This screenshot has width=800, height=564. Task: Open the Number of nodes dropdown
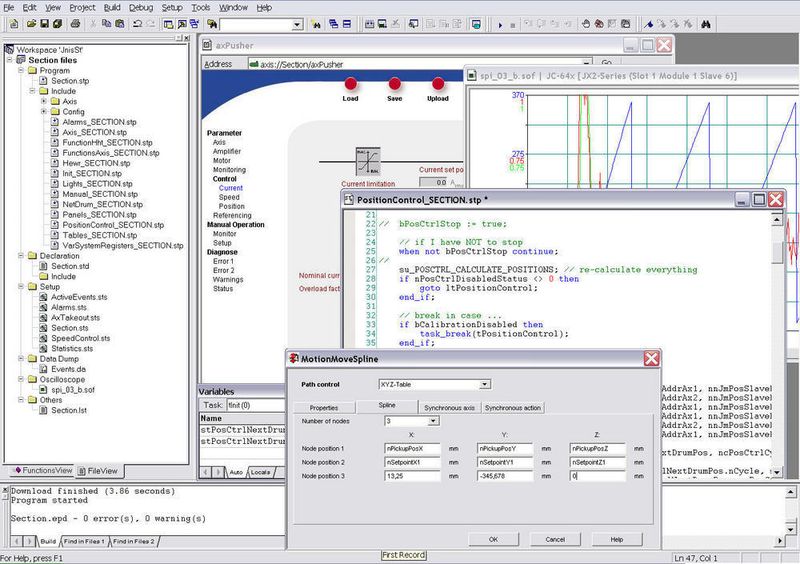[x=433, y=421]
